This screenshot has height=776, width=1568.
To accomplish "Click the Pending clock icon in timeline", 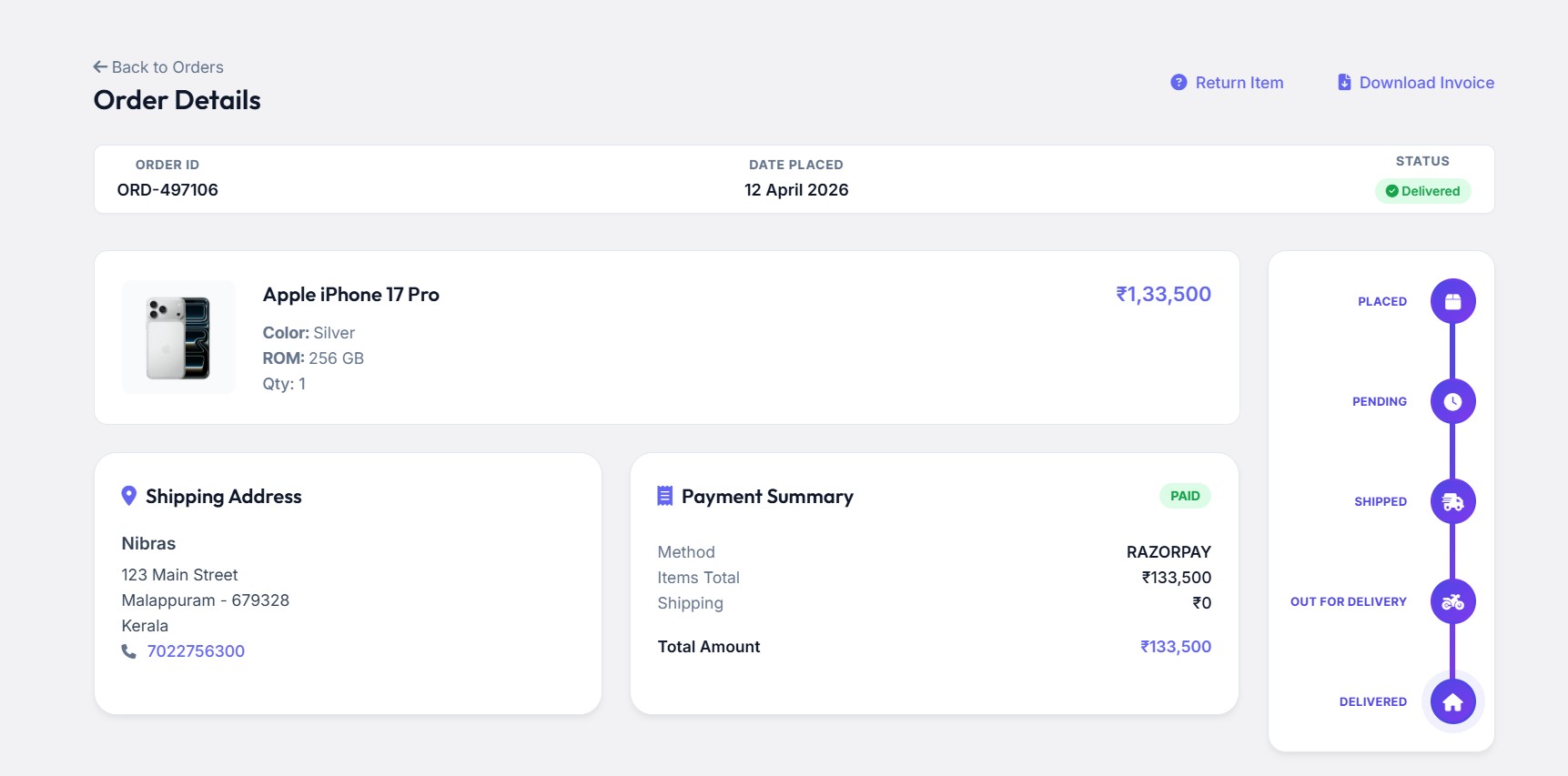I will pos(1452,400).
